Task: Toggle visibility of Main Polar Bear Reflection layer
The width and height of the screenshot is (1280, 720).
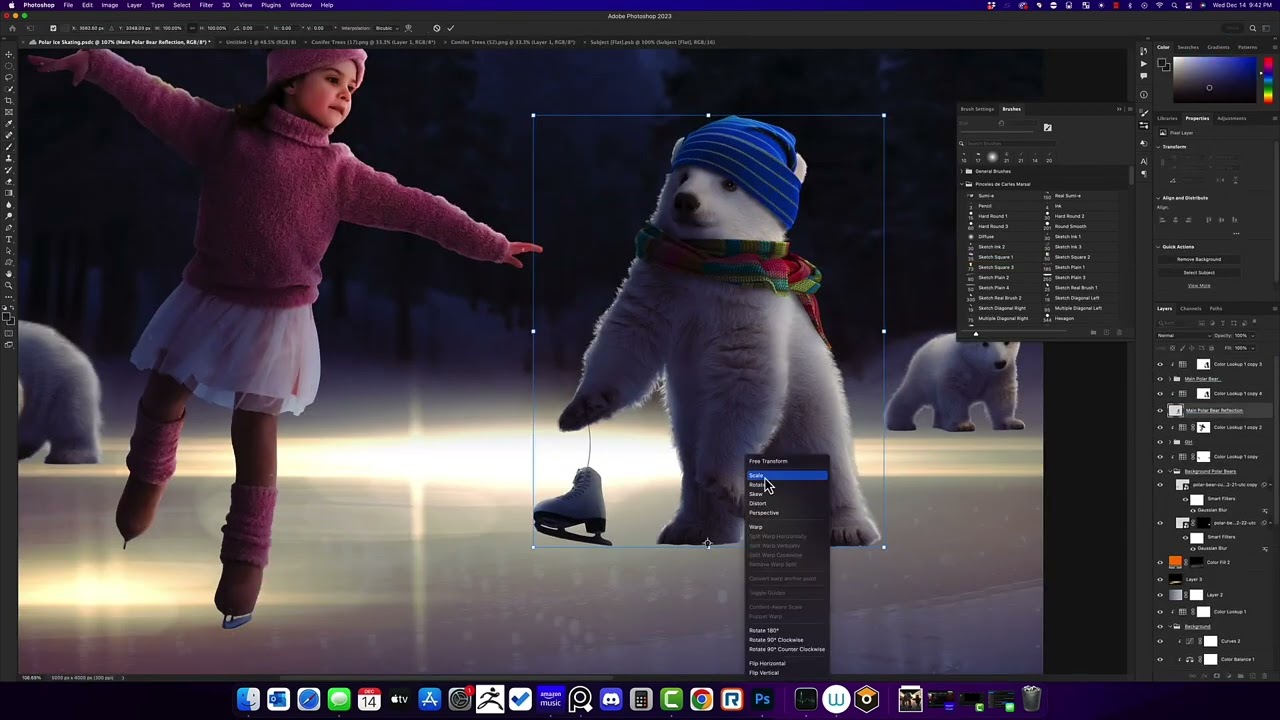Action: click(x=1160, y=410)
